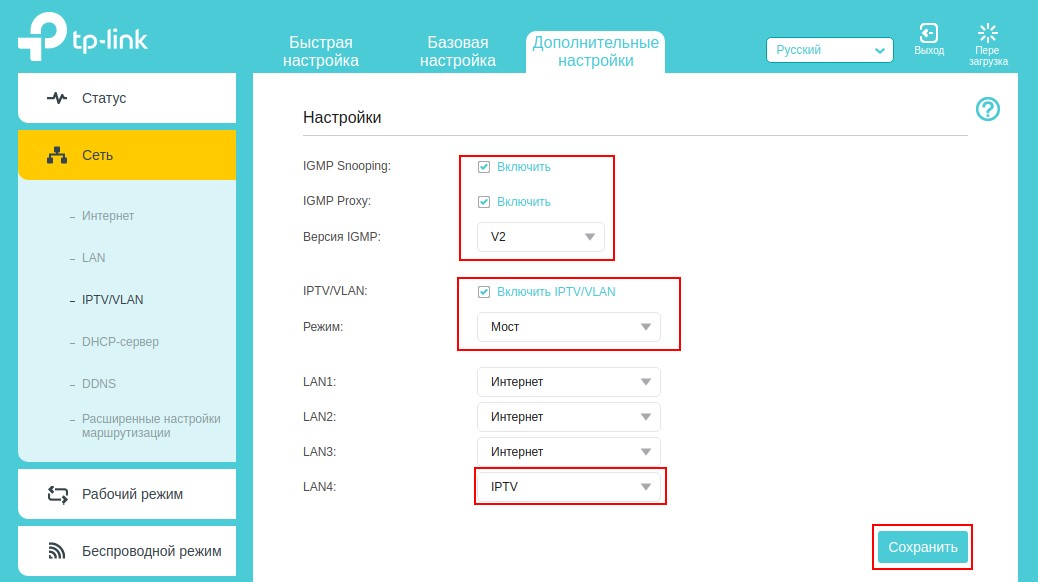
Task: Toggle the IGMP Snooping checkbox
Action: pyautogui.click(x=484, y=167)
